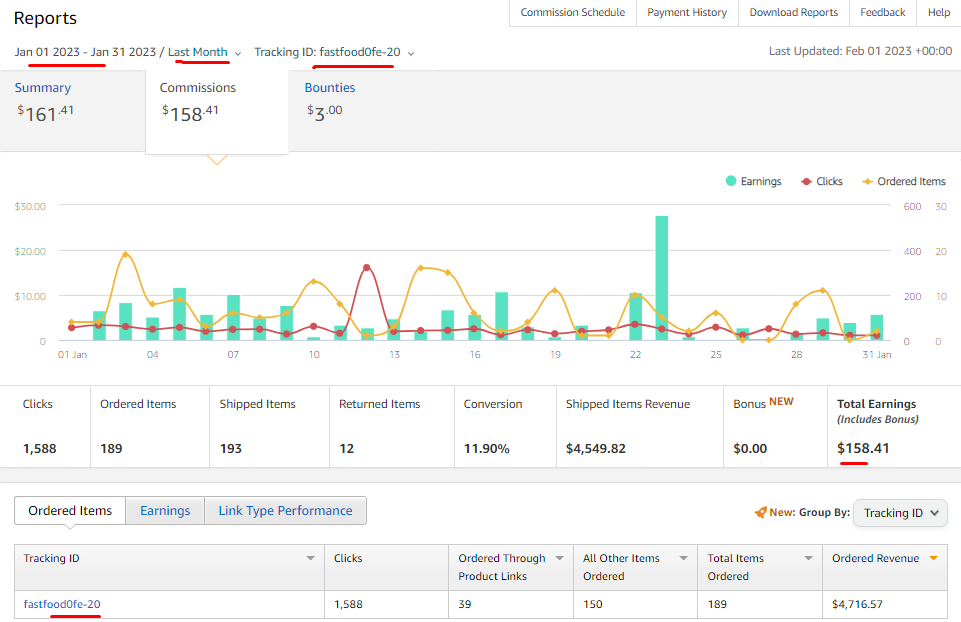Sort by Total Items Ordered arrow
The height and width of the screenshot is (622, 961).
pos(808,558)
